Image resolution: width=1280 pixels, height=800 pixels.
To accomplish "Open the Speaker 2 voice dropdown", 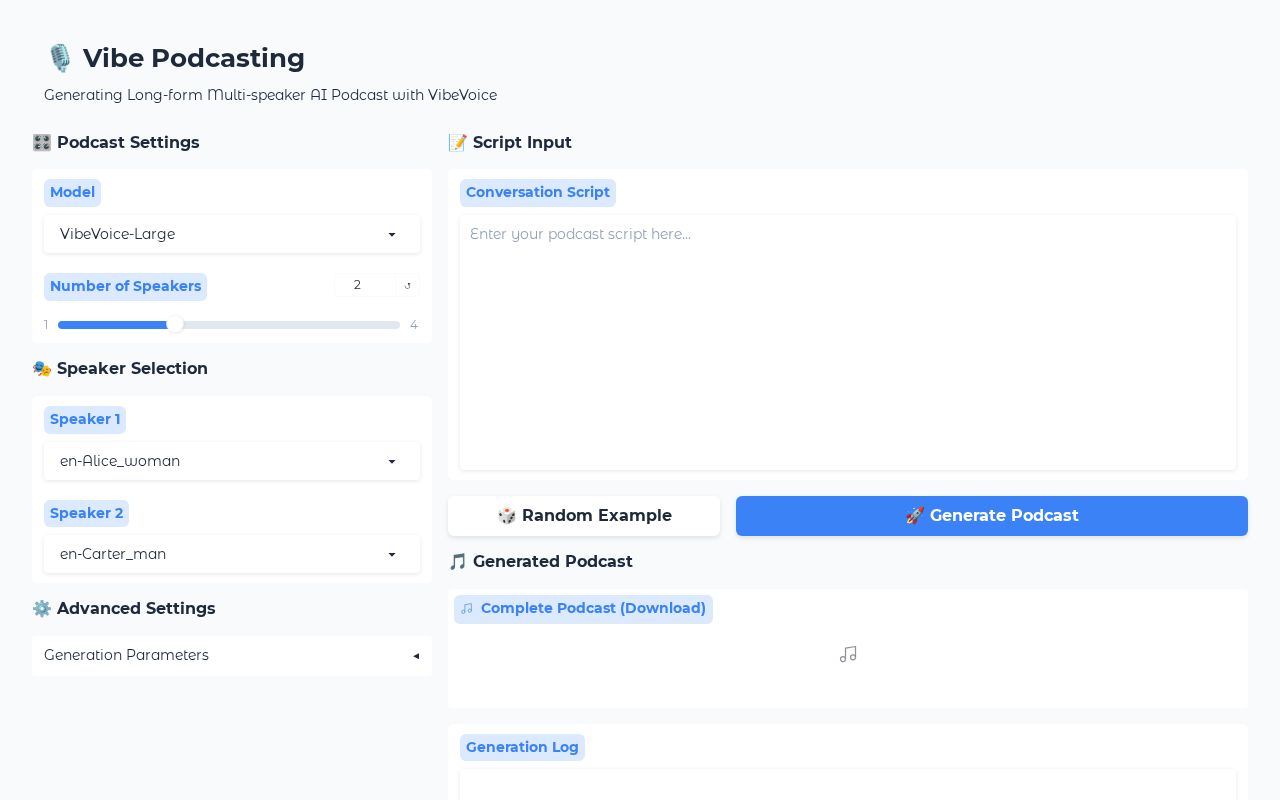I will pos(232,554).
